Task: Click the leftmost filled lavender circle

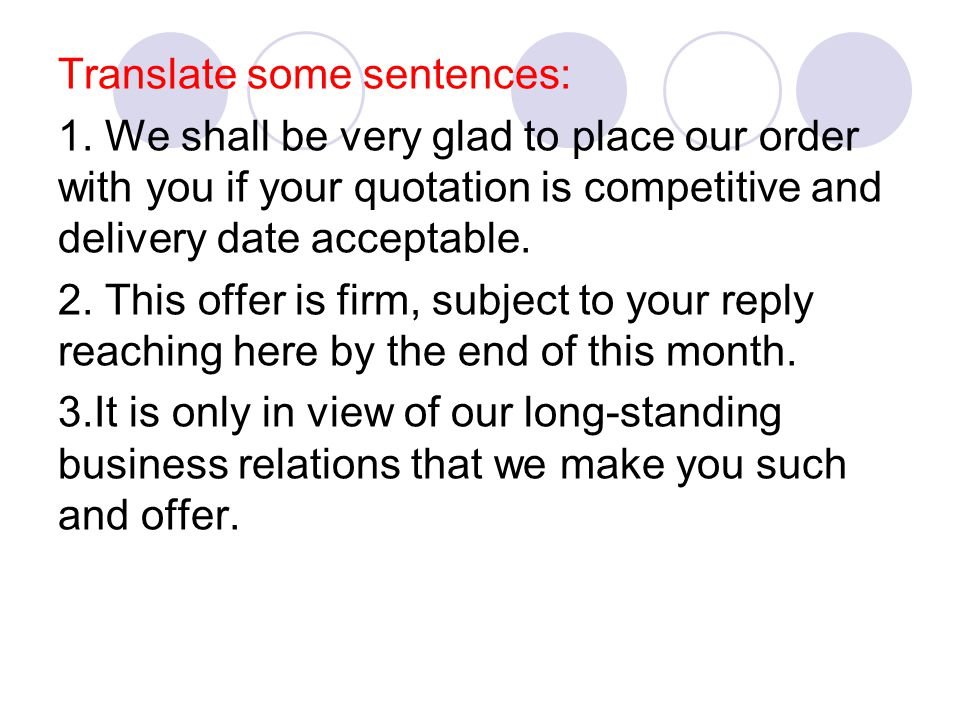Action: [x=171, y=91]
